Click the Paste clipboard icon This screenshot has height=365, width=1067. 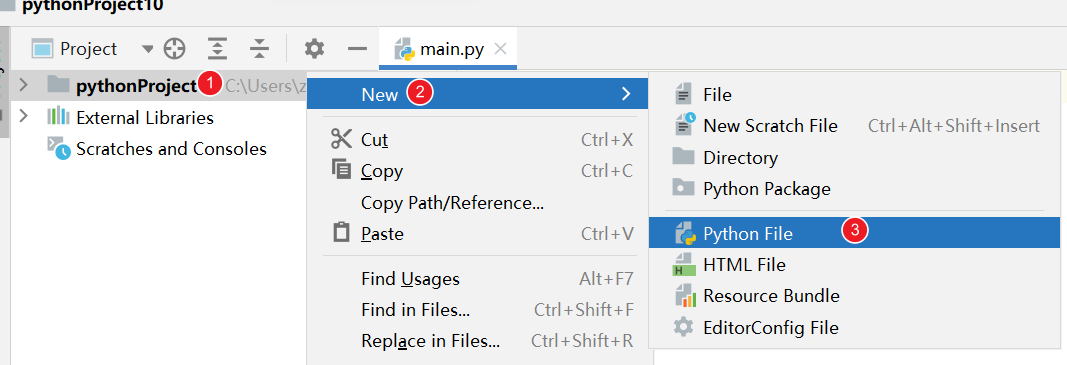click(x=340, y=232)
